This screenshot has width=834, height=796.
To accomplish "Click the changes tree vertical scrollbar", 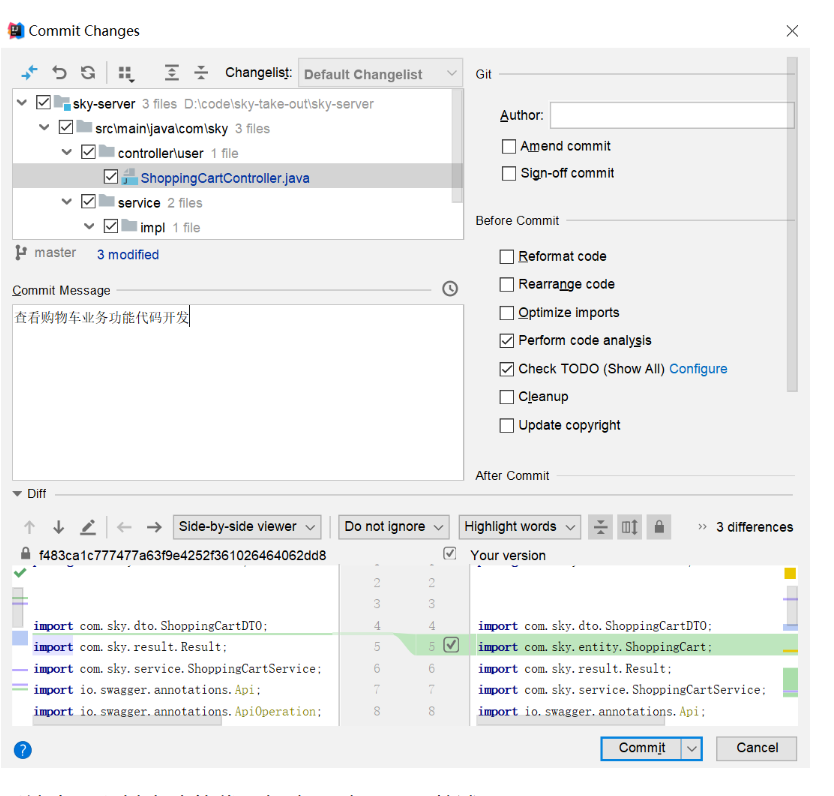I will 457,146.
